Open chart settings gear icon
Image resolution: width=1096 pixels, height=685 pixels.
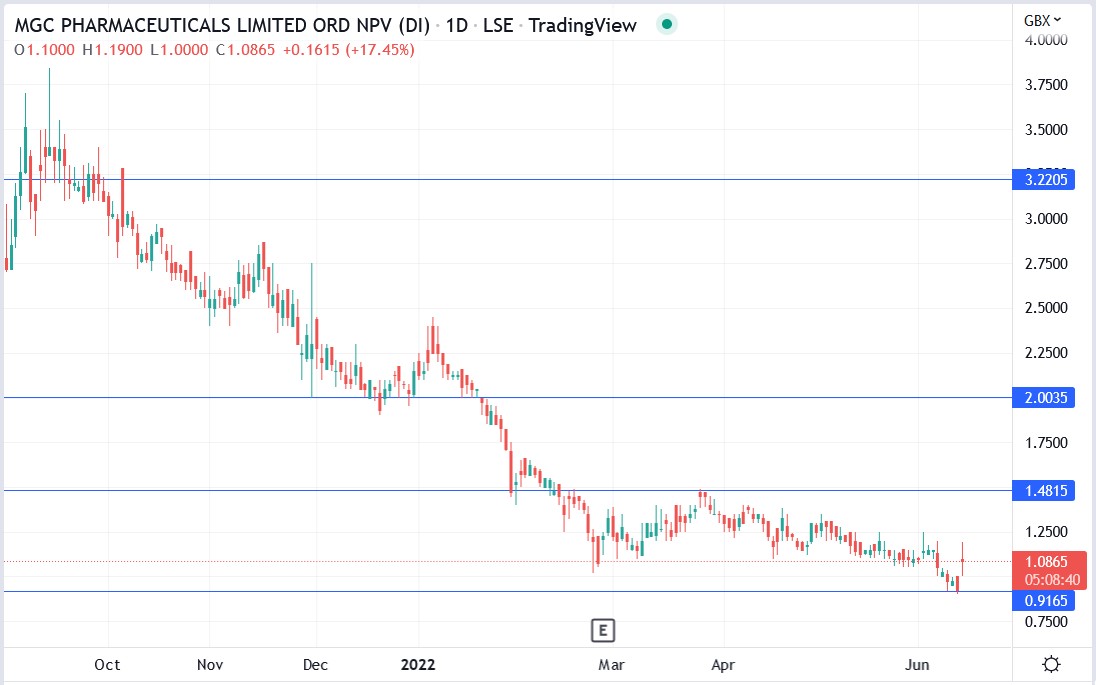point(1051,664)
